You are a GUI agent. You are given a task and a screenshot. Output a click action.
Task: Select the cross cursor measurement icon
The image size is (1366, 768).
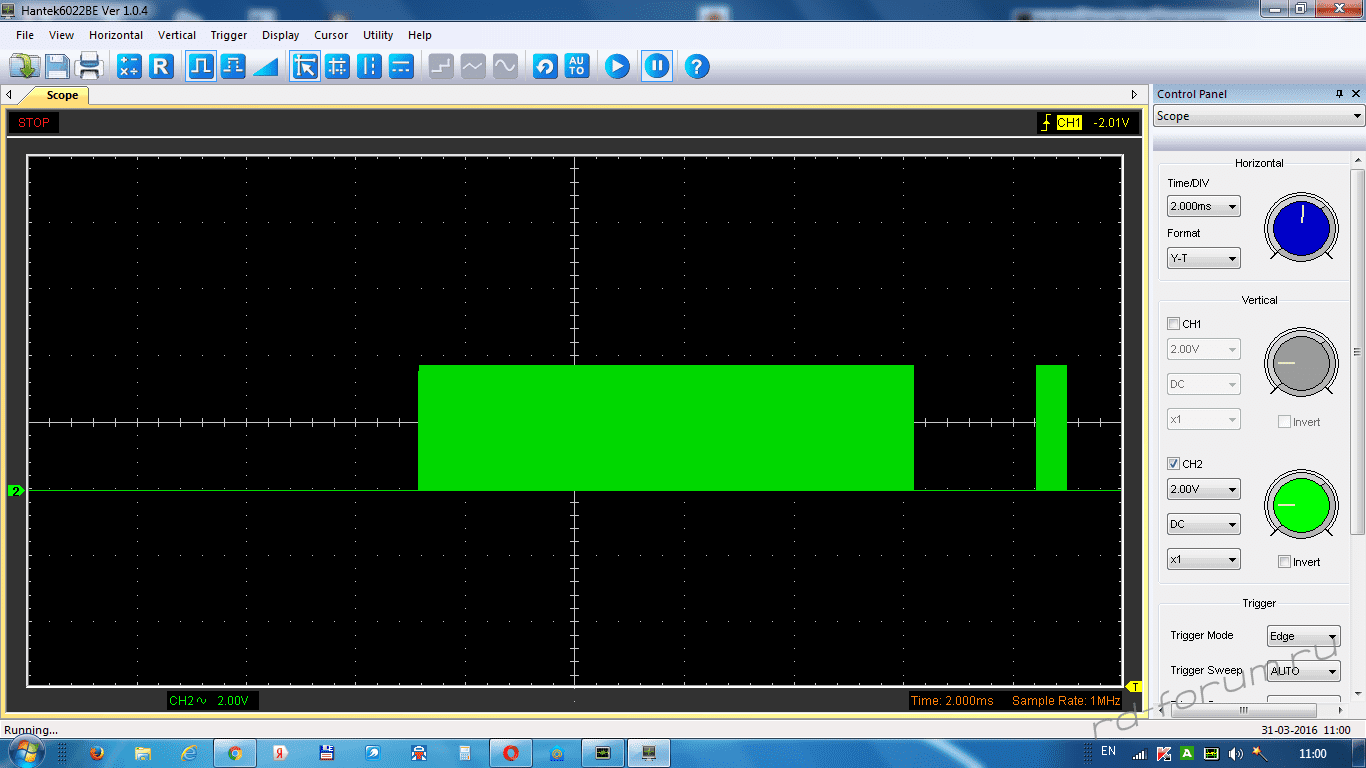click(338, 67)
